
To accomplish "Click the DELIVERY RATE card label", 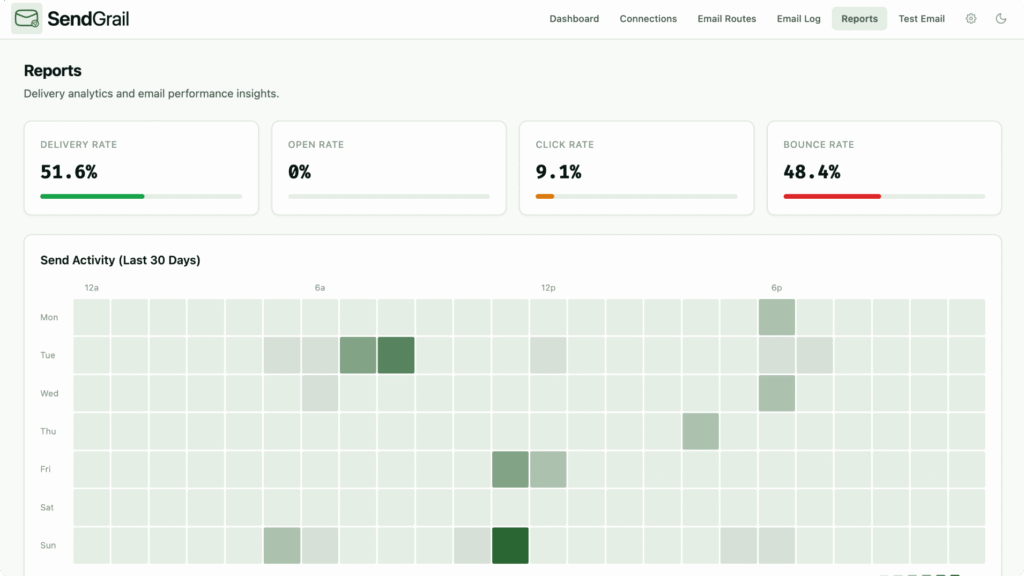I will pos(78,144).
